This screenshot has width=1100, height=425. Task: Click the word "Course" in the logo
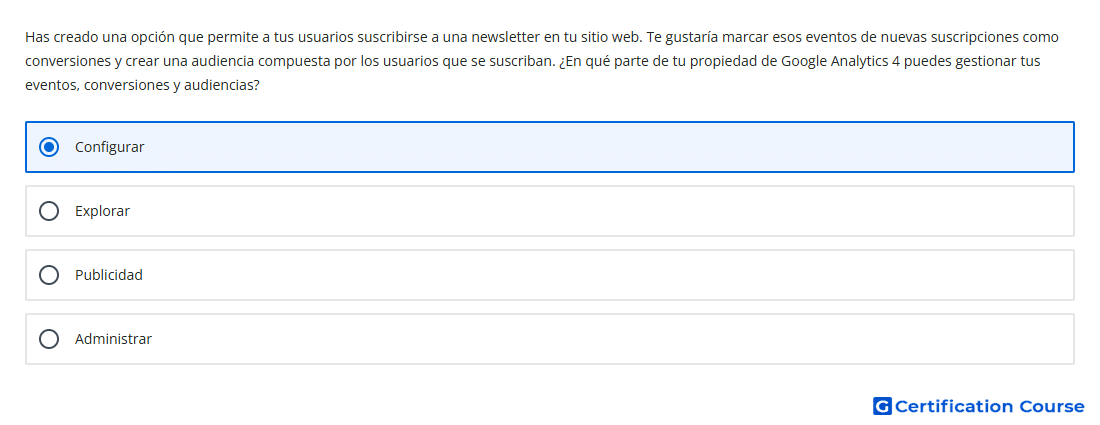pyautogui.click(x=1052, y=406)
